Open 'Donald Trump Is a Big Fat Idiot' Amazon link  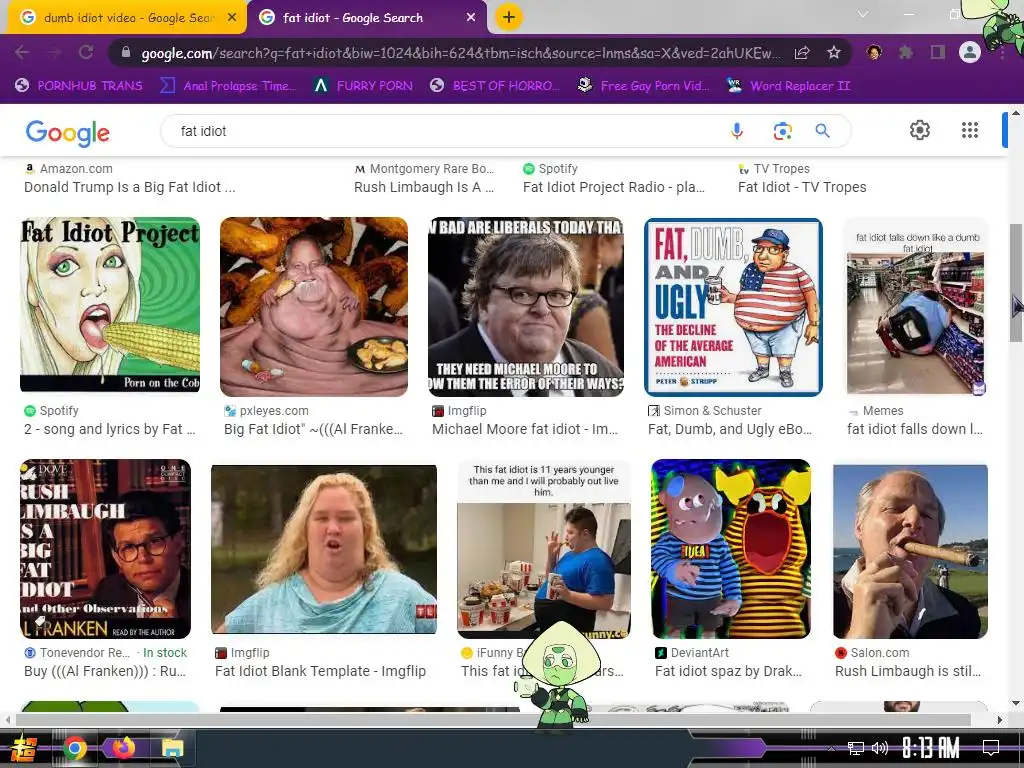129,187
